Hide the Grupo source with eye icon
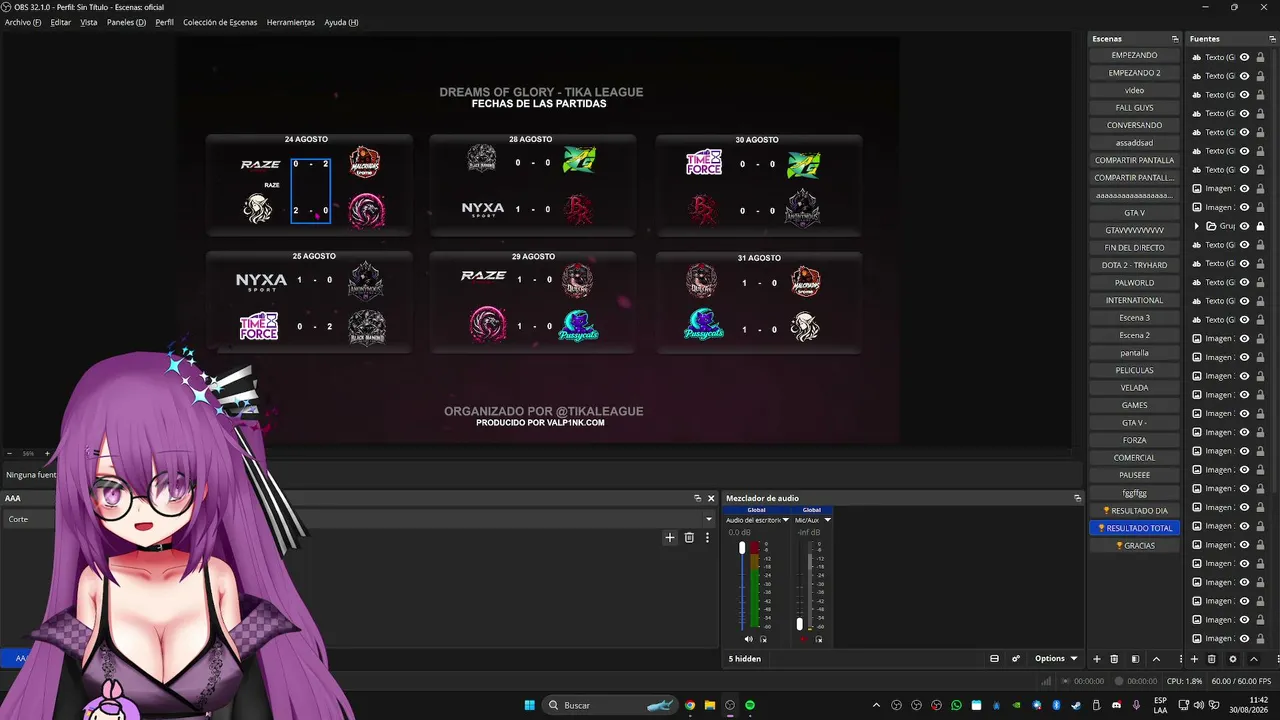The height and width of the screenshot is (720, 1280). point(1244,226)
